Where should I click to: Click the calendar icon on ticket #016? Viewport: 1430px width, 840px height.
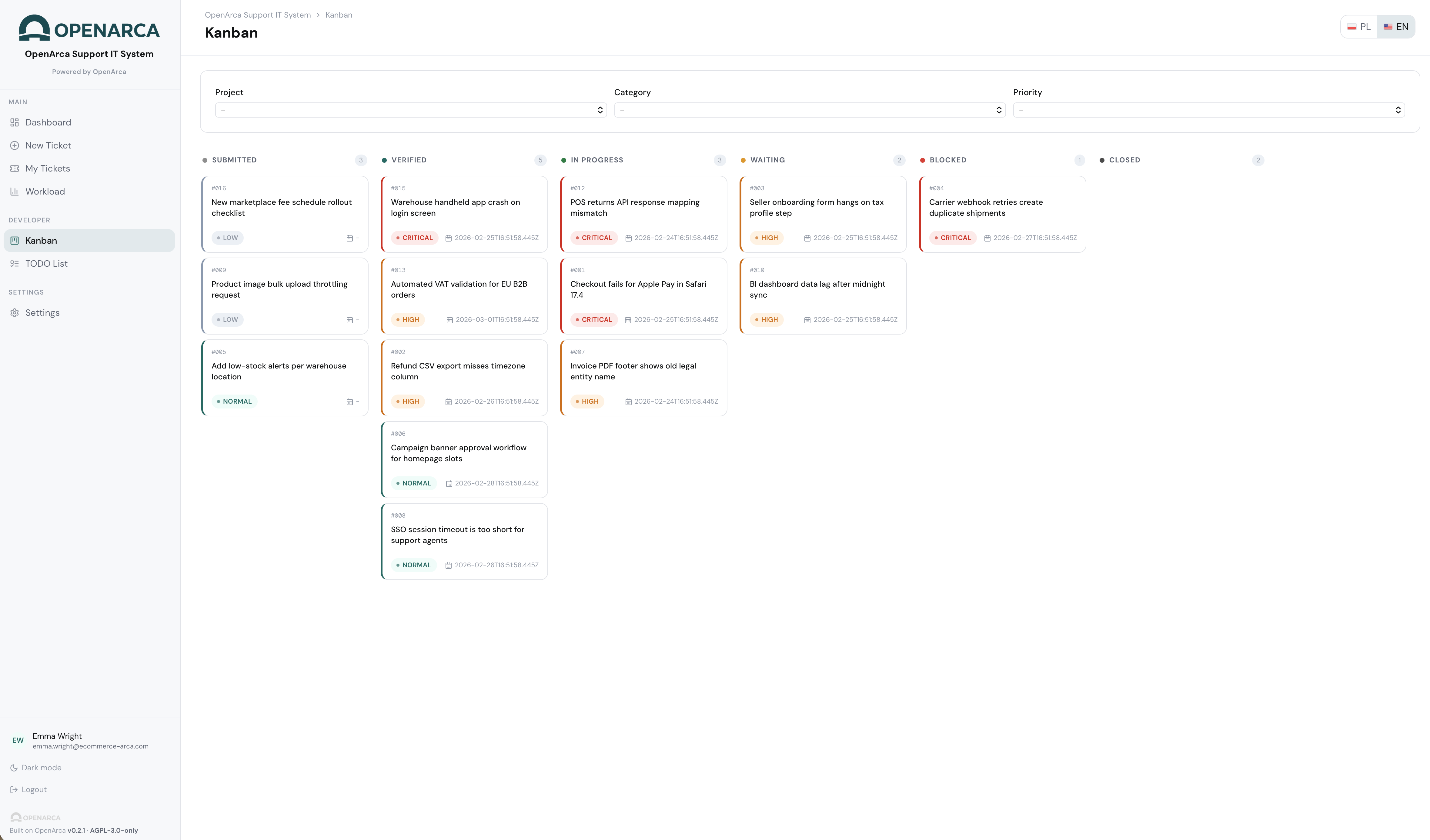click(x=349, y=238)
